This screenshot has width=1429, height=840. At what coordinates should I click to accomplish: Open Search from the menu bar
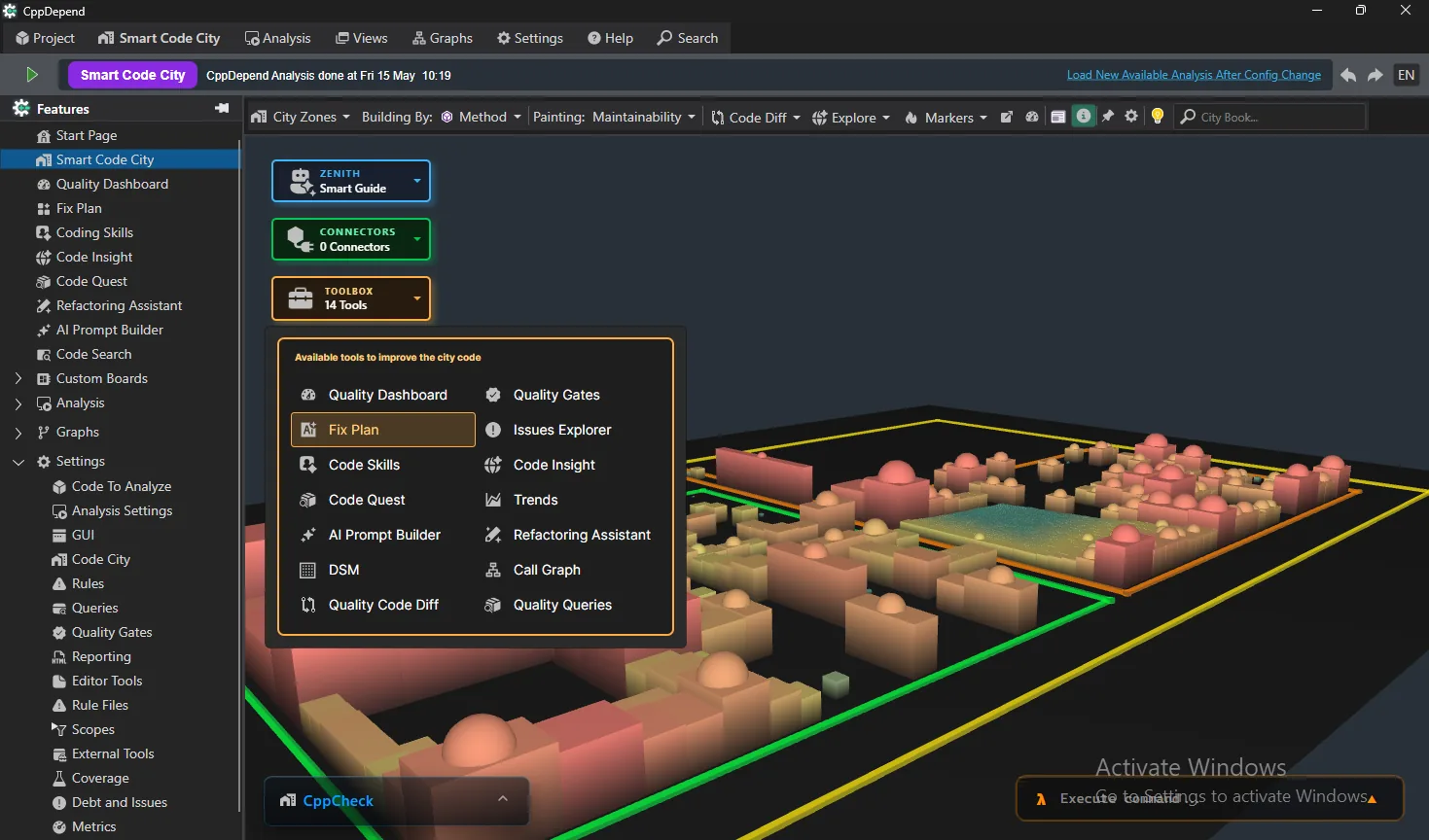point(688,38)
